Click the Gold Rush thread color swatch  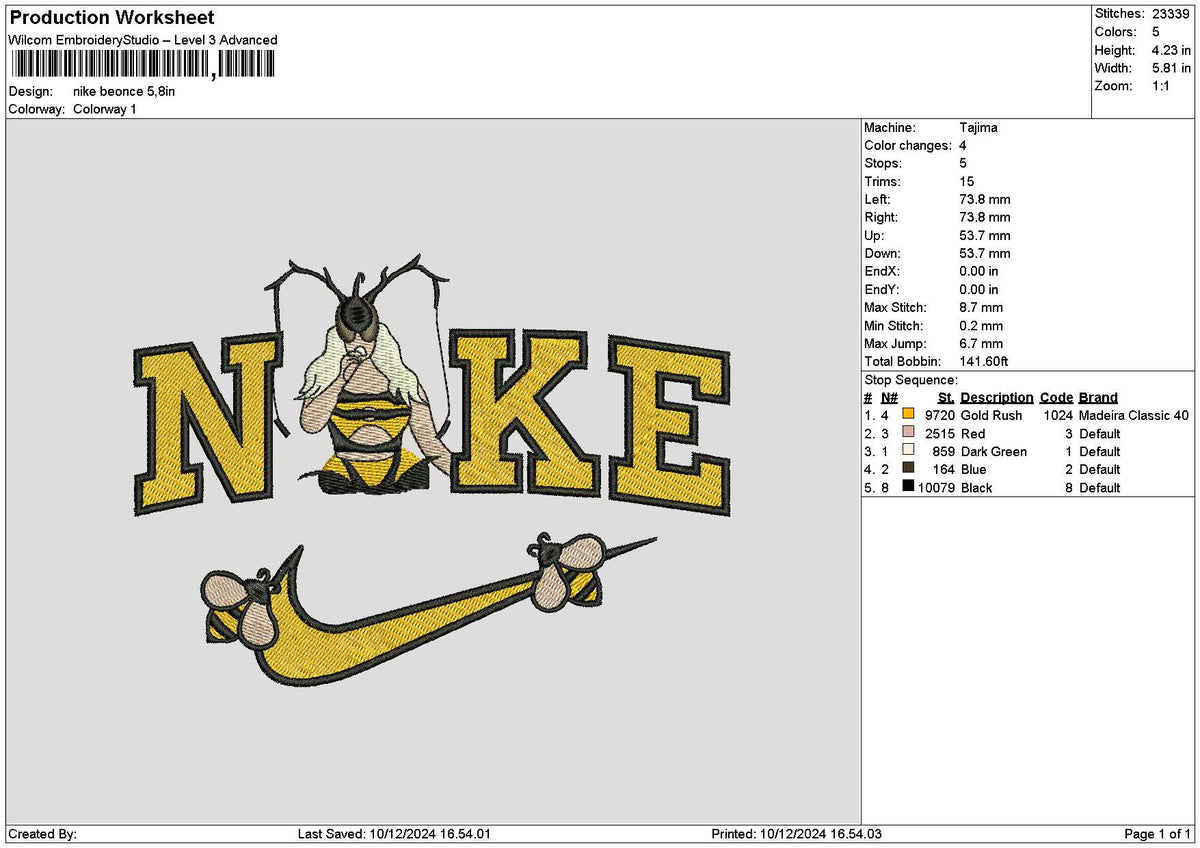(908, 414)
